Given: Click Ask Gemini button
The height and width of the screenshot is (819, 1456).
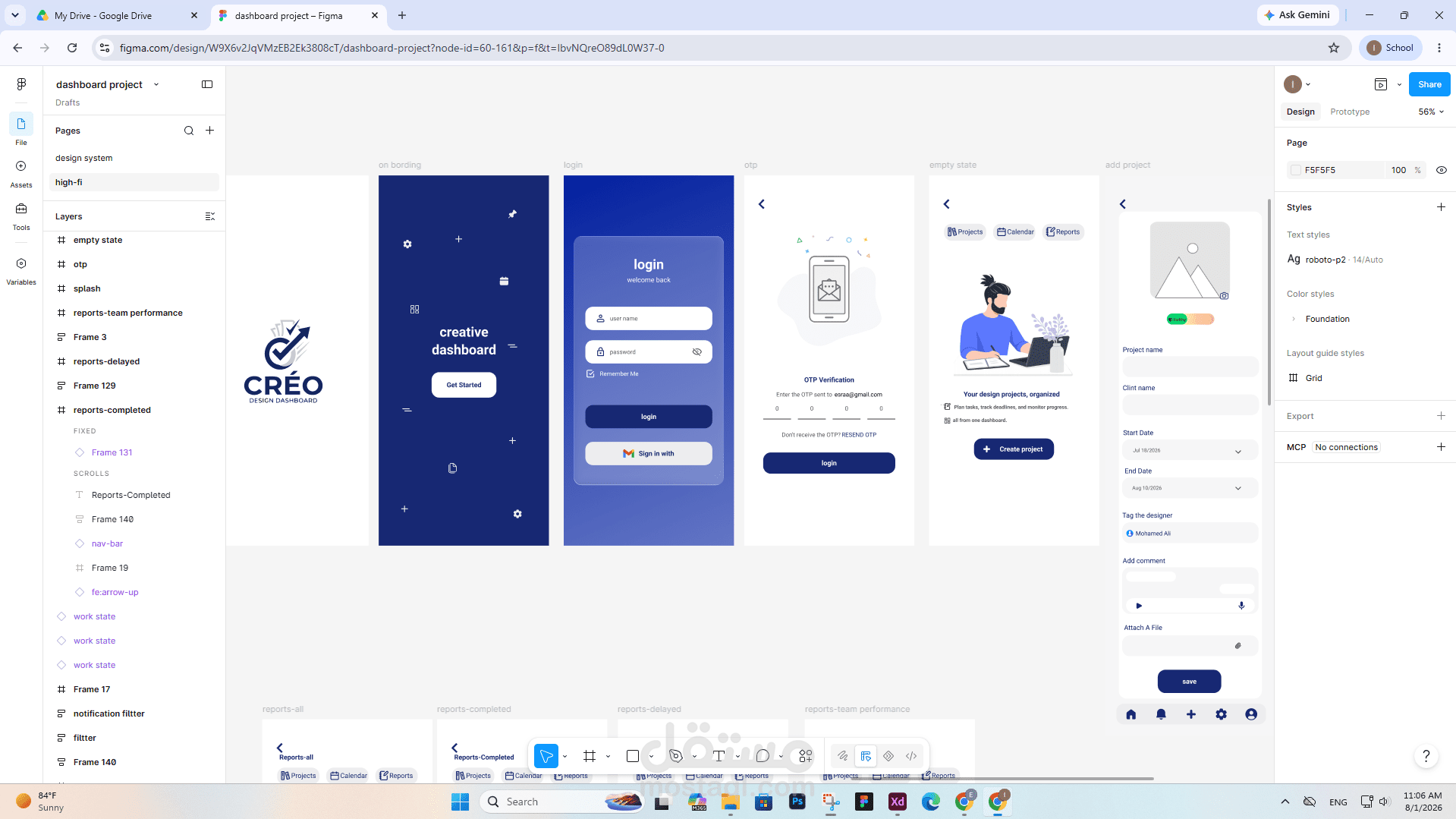Looking at the screenshot, I should click(1297, 15).
